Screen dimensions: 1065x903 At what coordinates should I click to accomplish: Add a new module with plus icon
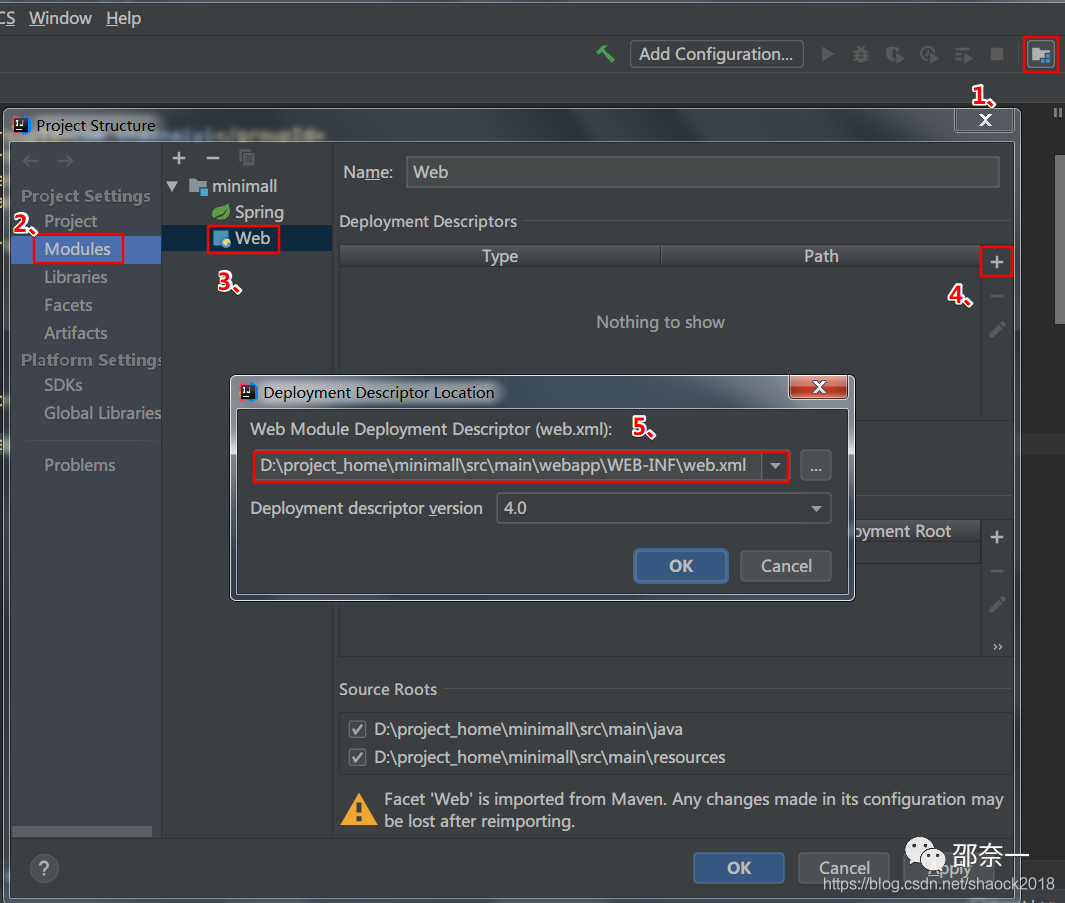point(179,158)
